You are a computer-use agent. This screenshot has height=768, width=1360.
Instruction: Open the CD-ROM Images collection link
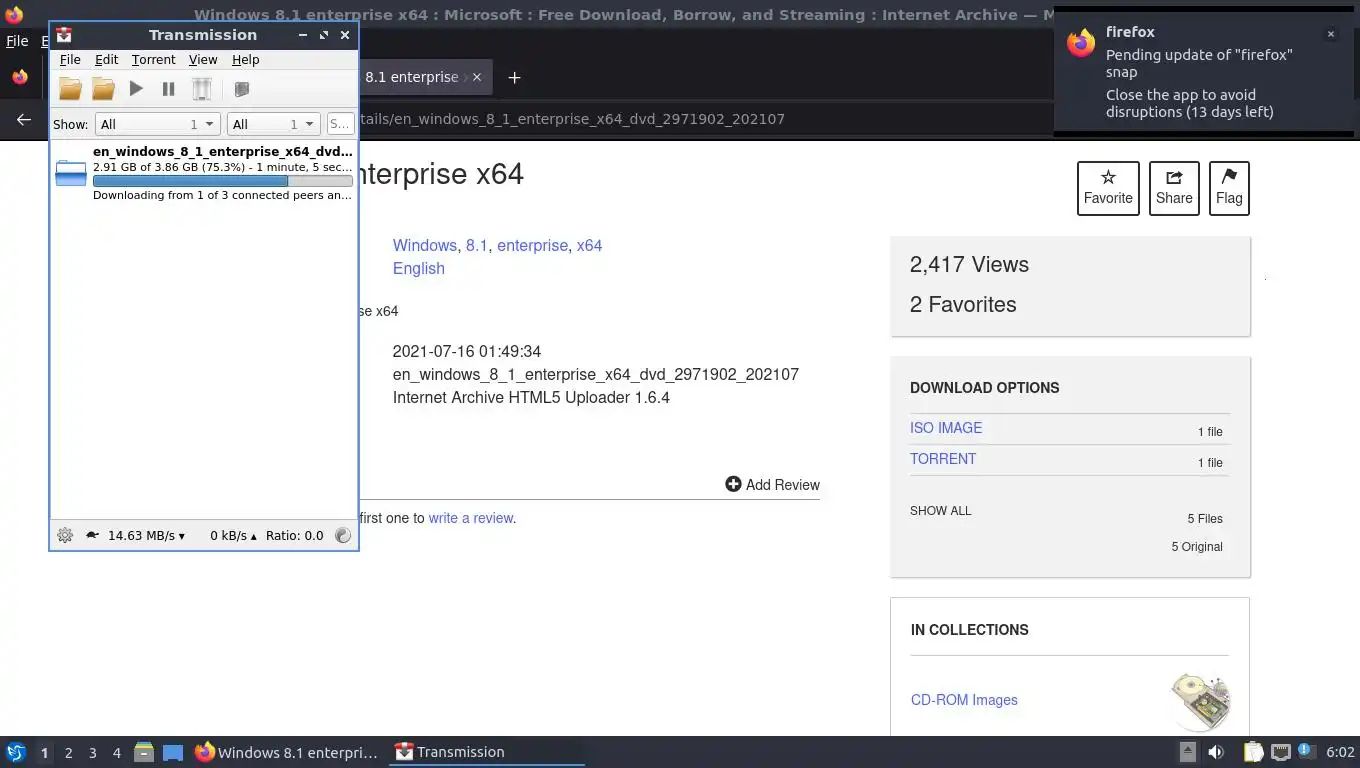(x=964, y=700)
